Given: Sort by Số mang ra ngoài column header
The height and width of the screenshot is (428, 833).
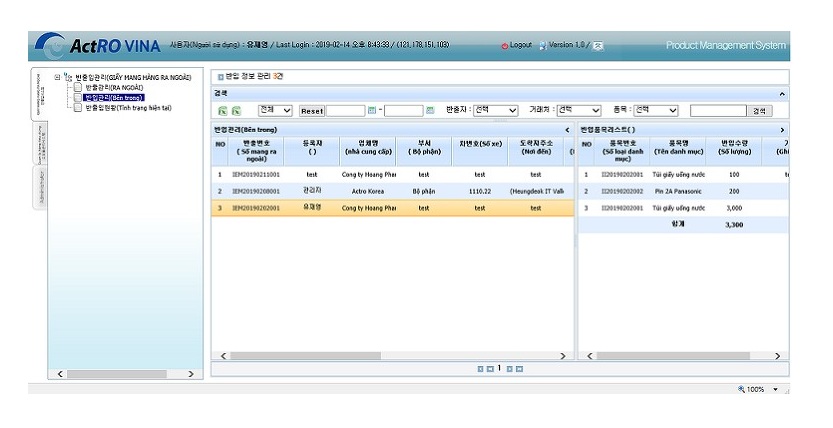Looking at the screenshot, I should pos(256,151).
